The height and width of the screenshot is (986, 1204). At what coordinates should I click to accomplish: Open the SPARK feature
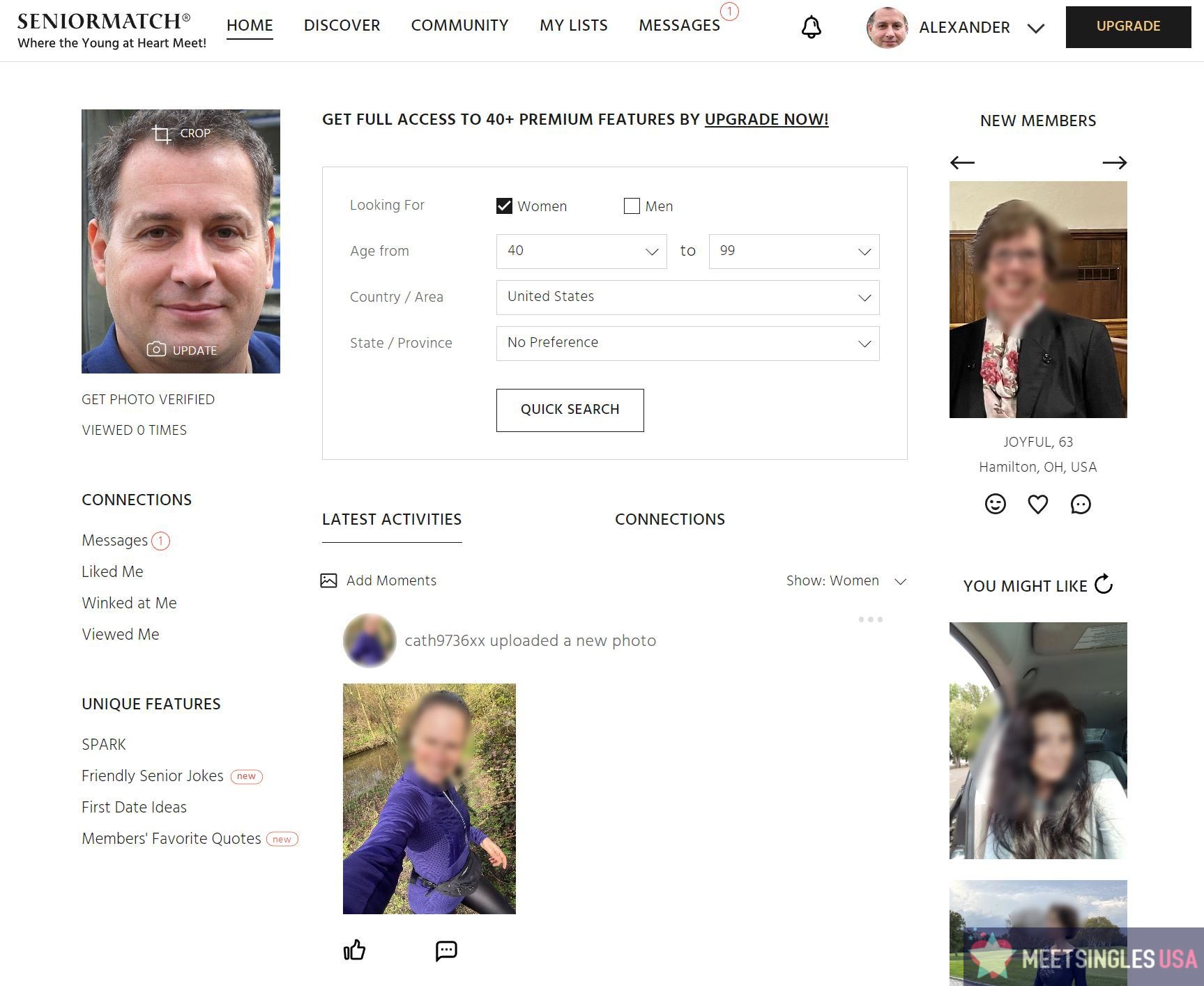(104, 744)
